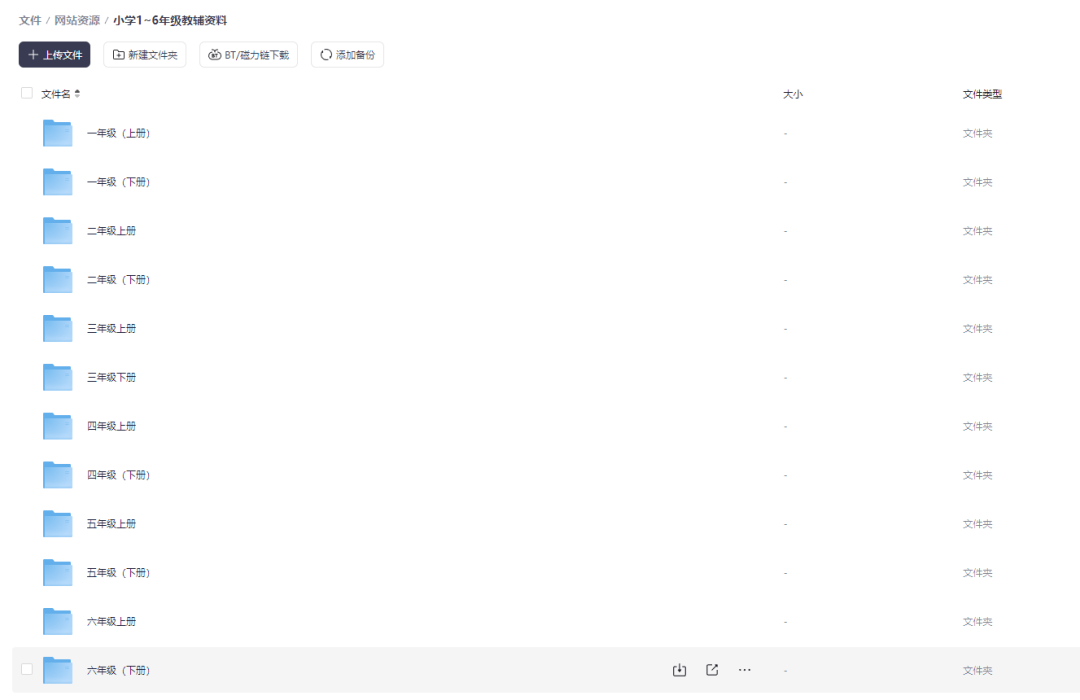This screenshot has height=700, width=1080.
Task: Open the 二年级上册 folder icon
Action: (58, 231)
